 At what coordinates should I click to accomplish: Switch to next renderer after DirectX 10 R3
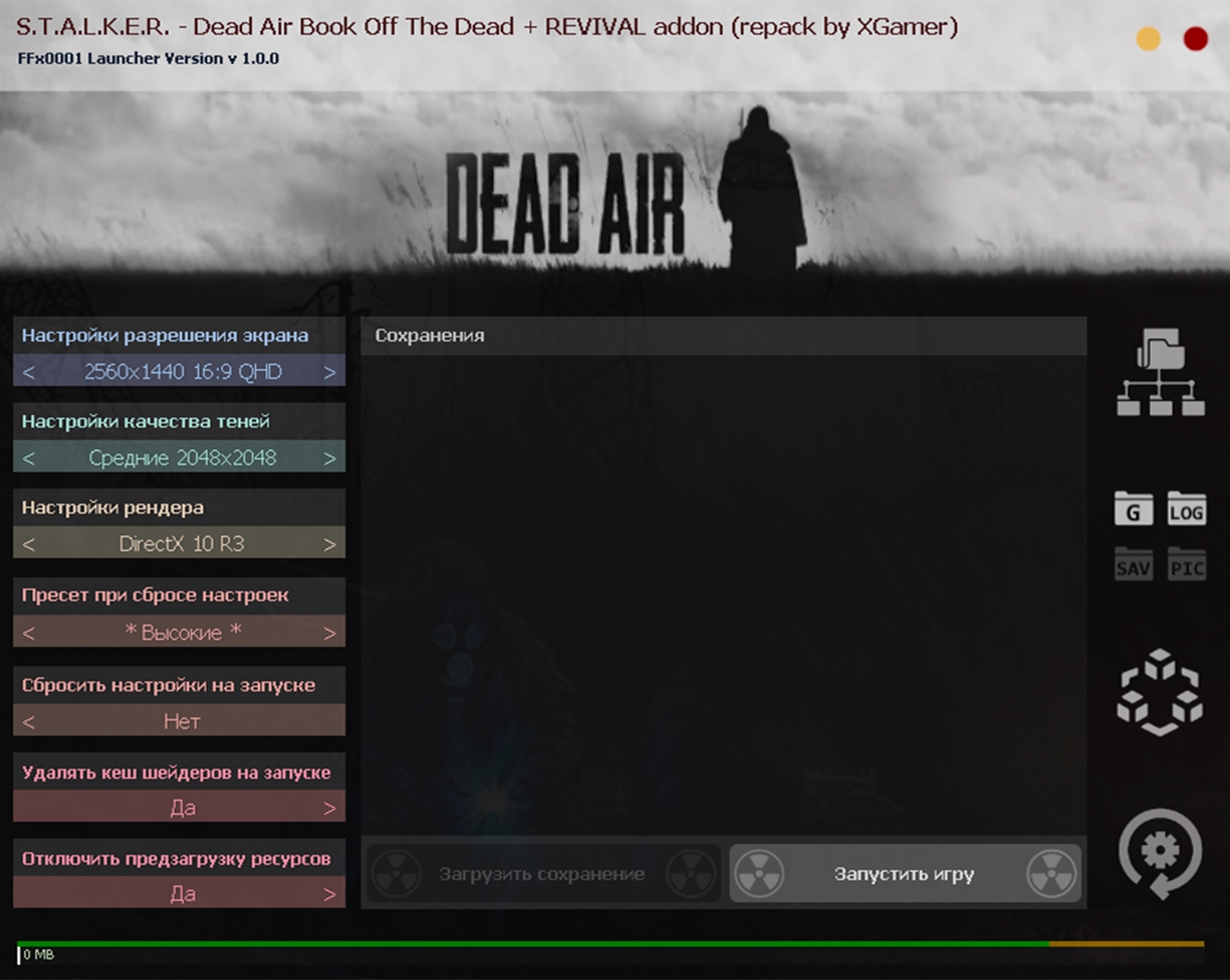330,544
